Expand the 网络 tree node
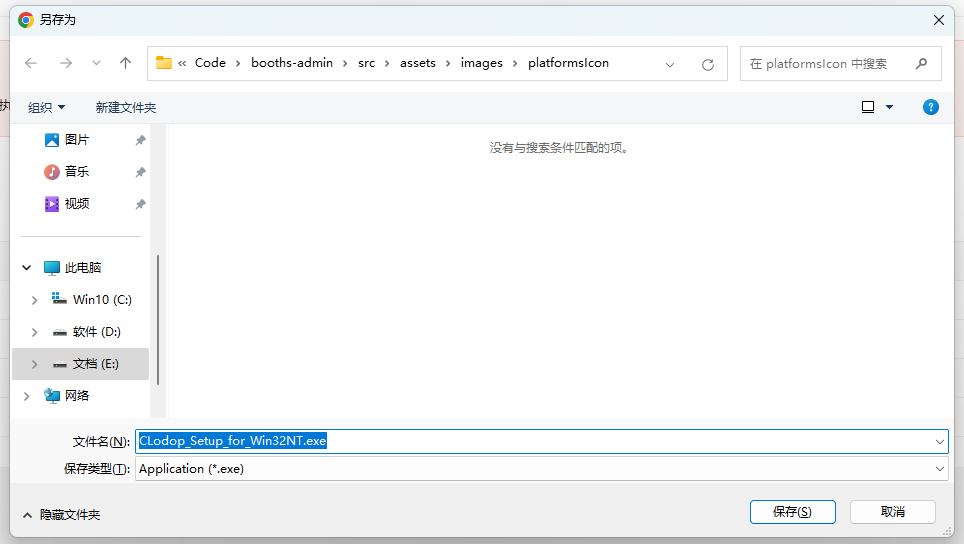 (26, 396)
